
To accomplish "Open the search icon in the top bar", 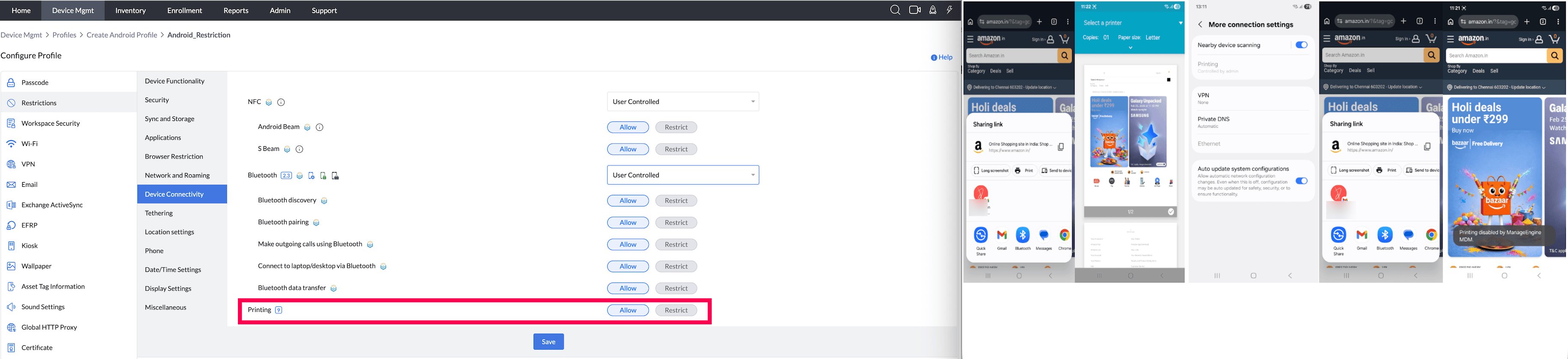I will [895, 10].
